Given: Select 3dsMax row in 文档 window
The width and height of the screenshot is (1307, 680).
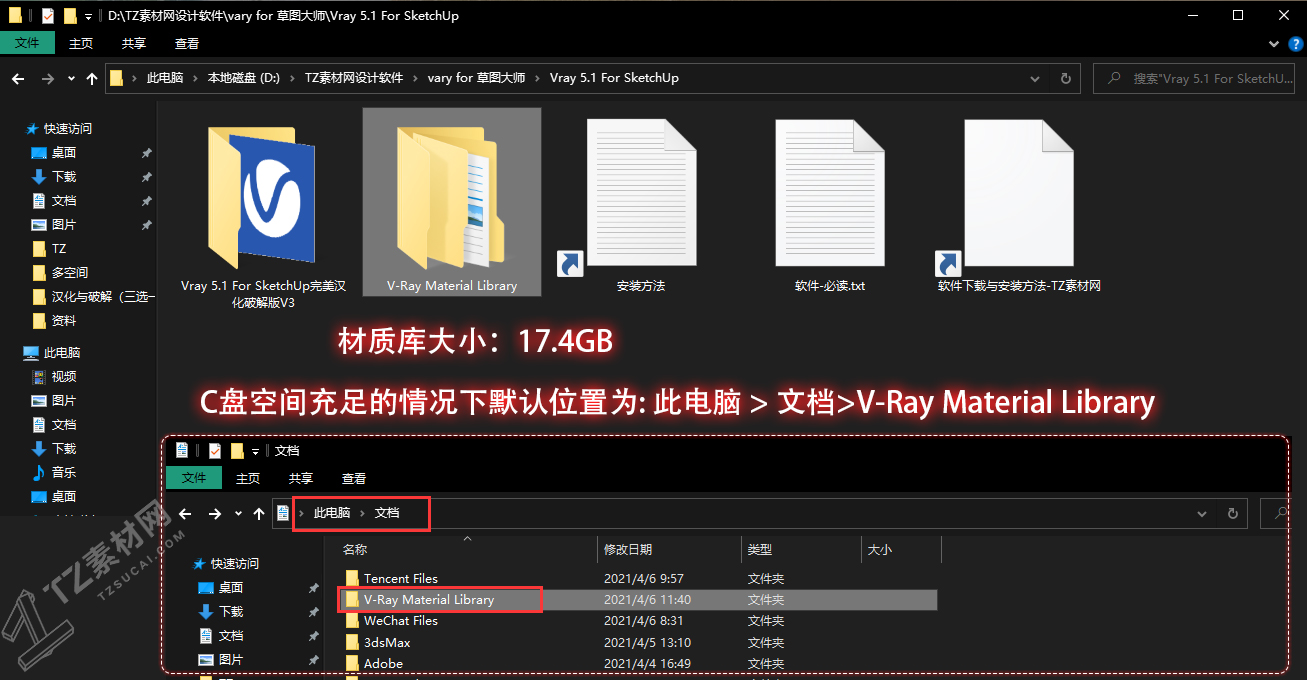Looking at the screenshot, I should click(637, 642).
